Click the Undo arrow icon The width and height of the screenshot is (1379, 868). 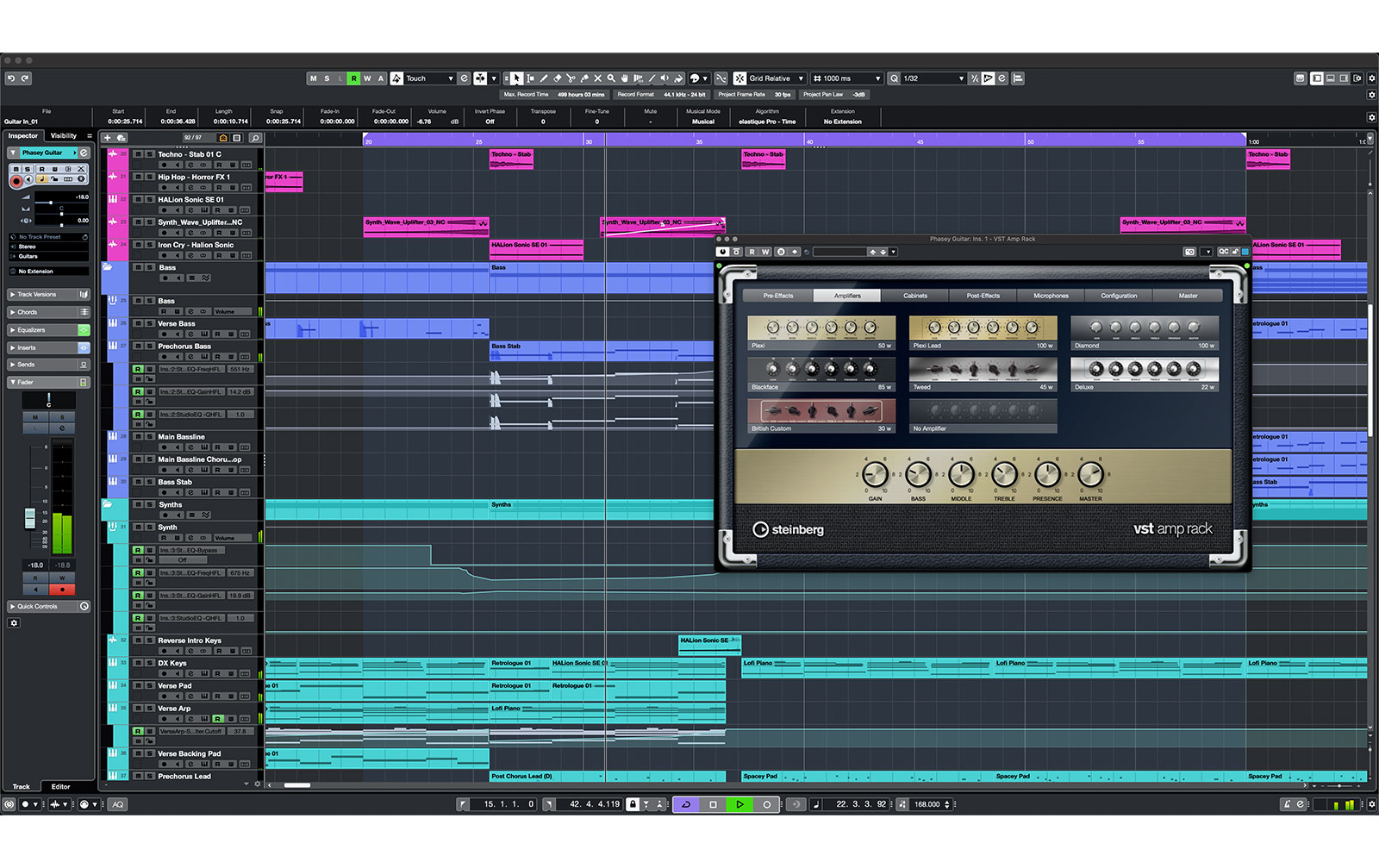click(11, 78)
